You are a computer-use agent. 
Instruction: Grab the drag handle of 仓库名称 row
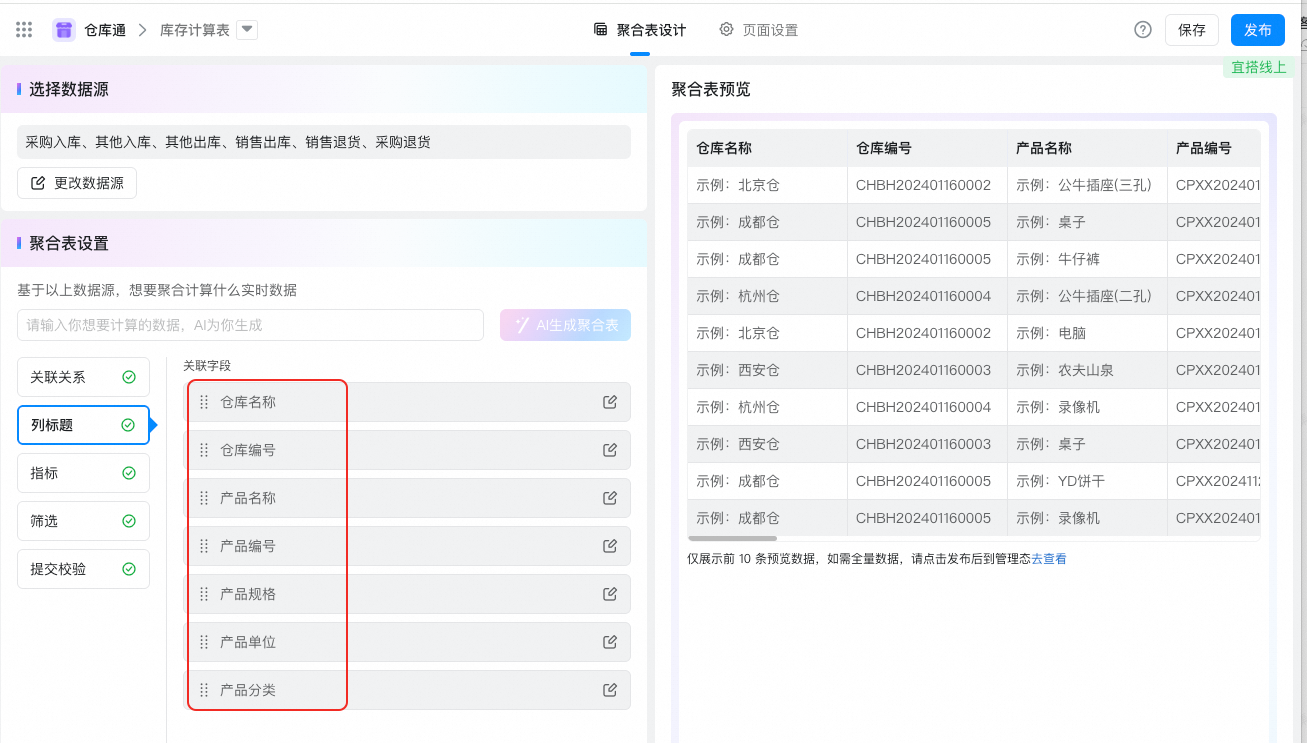tap(204, 402)
